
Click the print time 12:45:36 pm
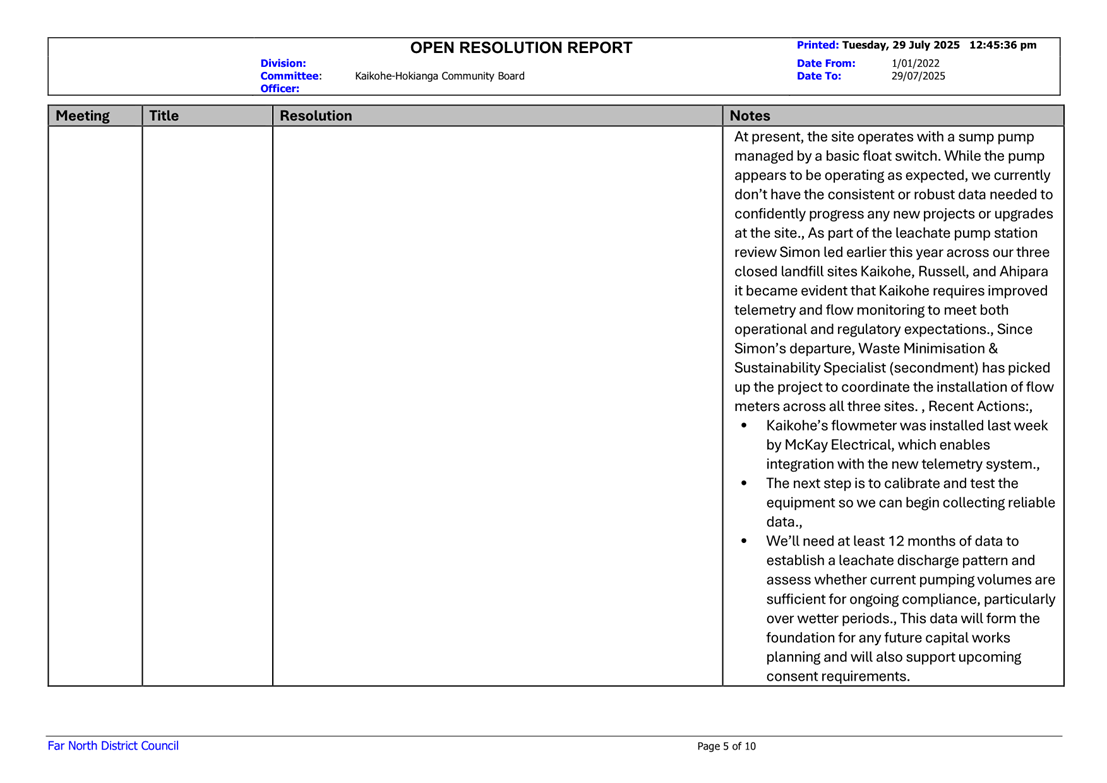click(x=1003, y=44)
